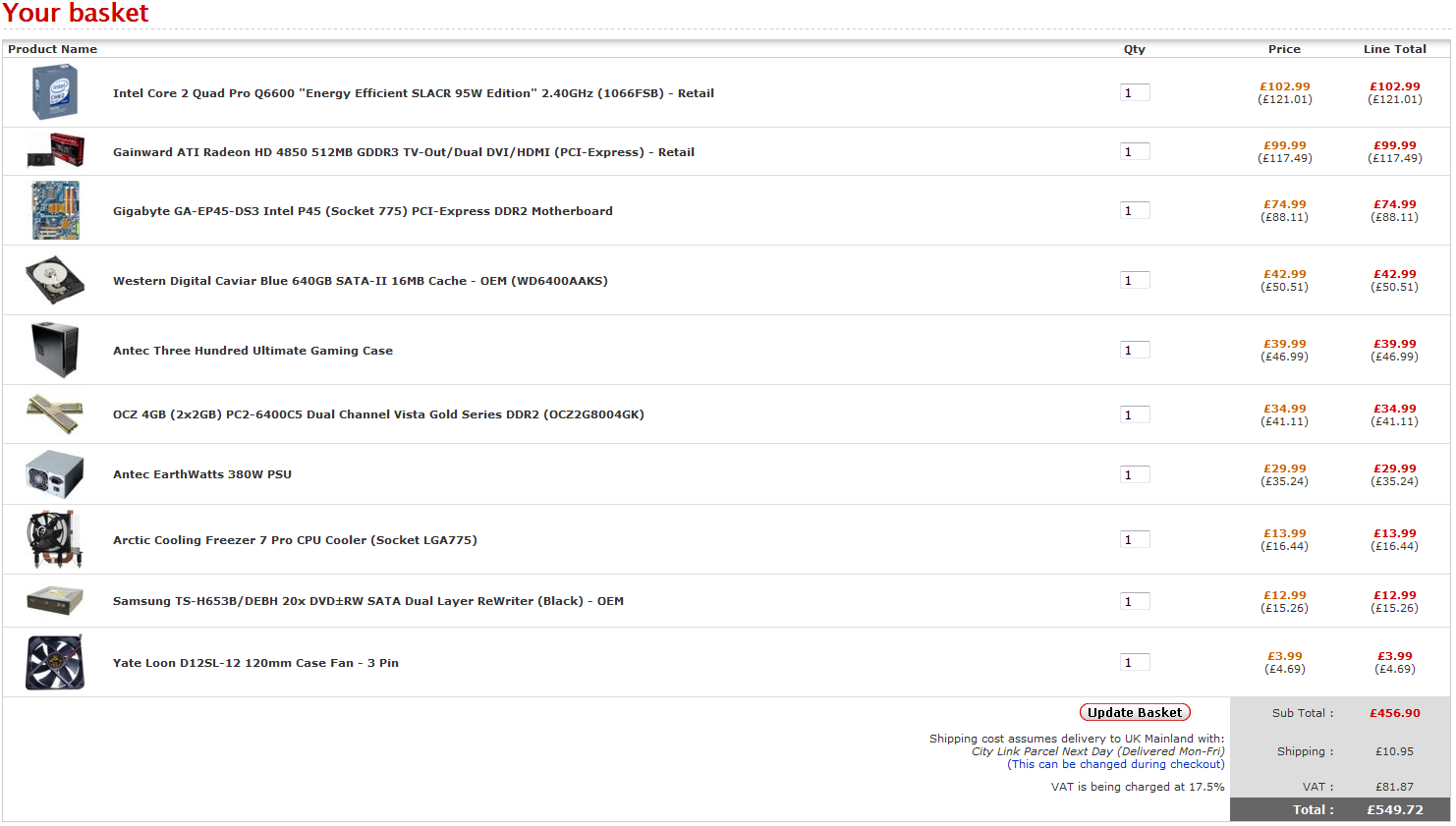Select the Antec Three Hundred case image
Viewport: 1456px width, 826px height.
click(x=55, y=350)
